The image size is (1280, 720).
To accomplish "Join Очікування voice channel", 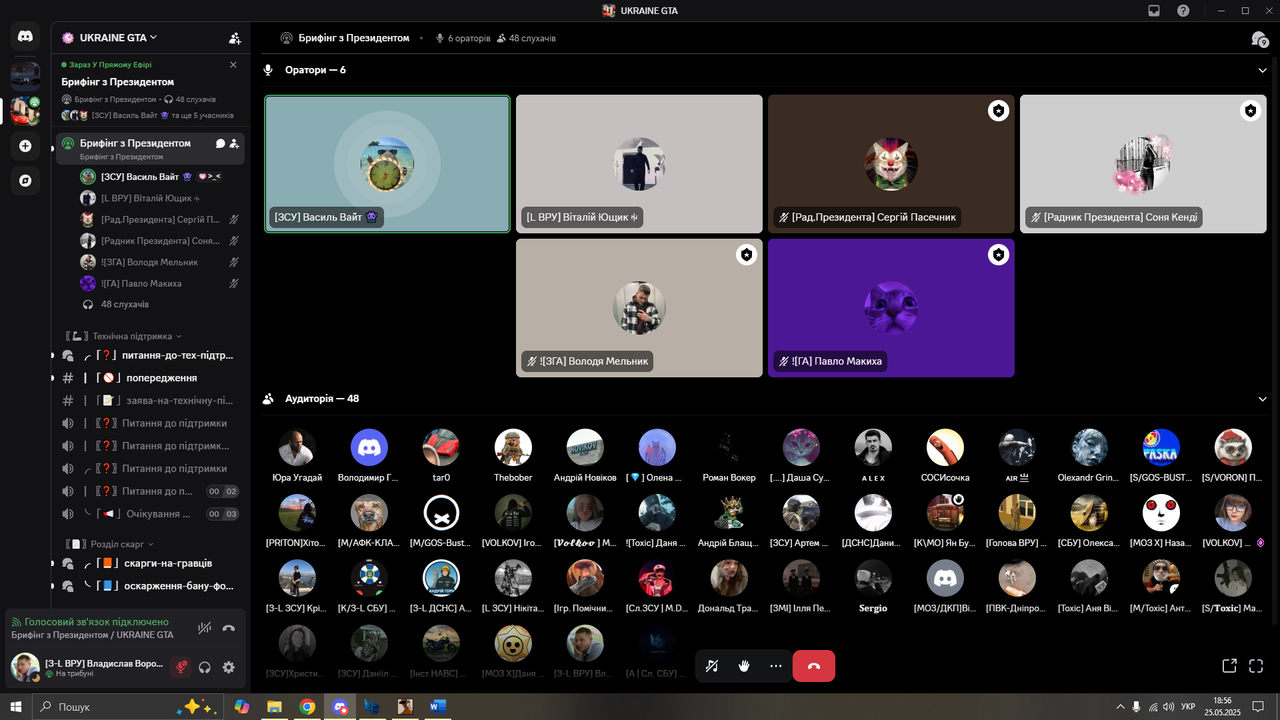I will (x=149, y=514).
